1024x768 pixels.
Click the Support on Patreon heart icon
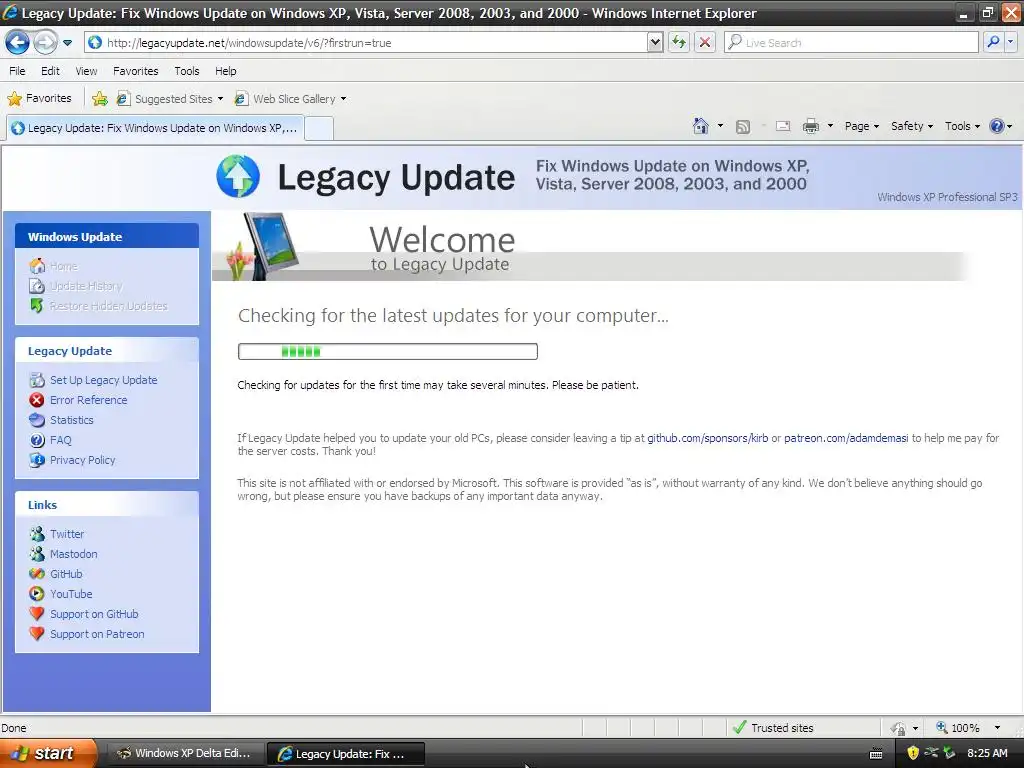(x=37, y=633)
